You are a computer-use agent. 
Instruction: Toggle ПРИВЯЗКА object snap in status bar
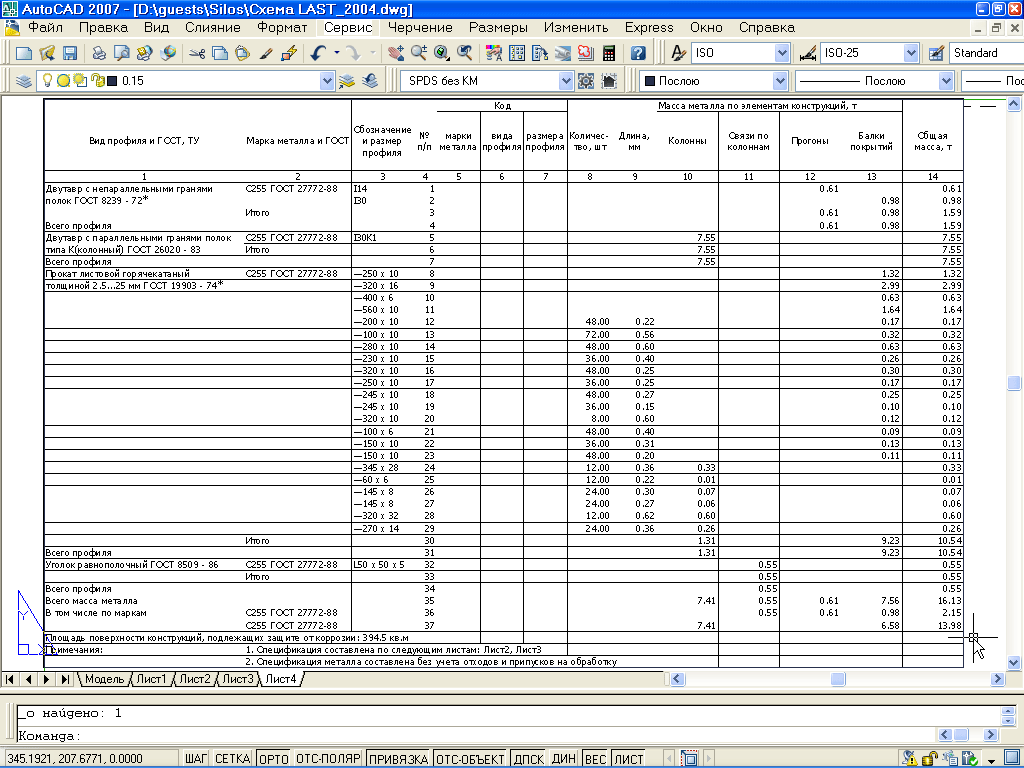point(397,759)
